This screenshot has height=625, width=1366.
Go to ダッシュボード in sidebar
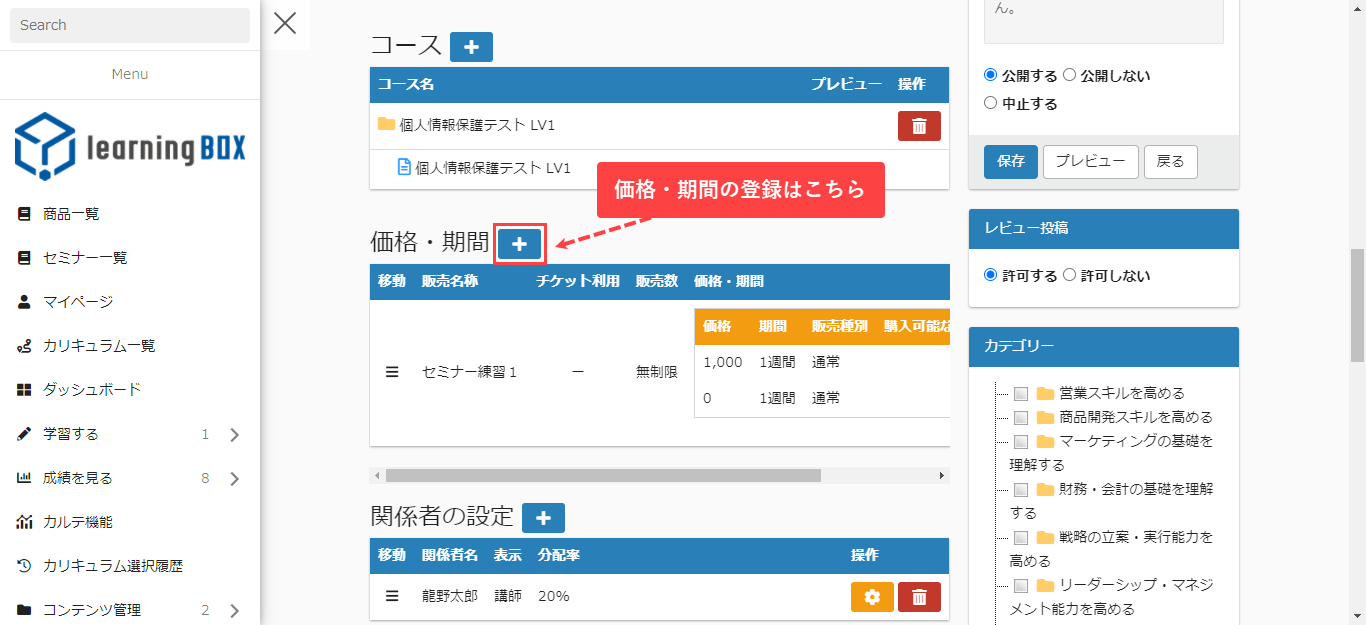[x=92, y=390]
